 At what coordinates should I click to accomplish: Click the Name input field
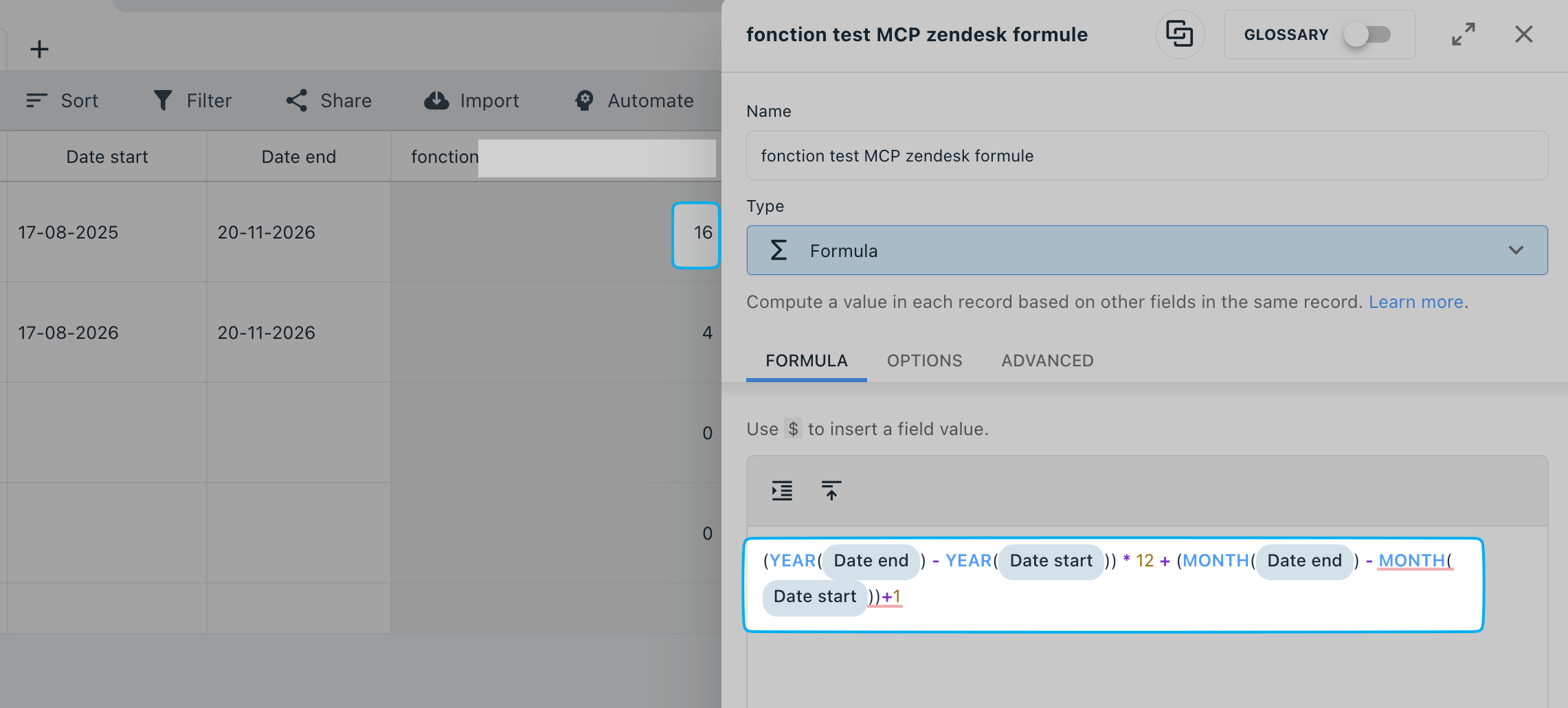tap(1147, 155)
